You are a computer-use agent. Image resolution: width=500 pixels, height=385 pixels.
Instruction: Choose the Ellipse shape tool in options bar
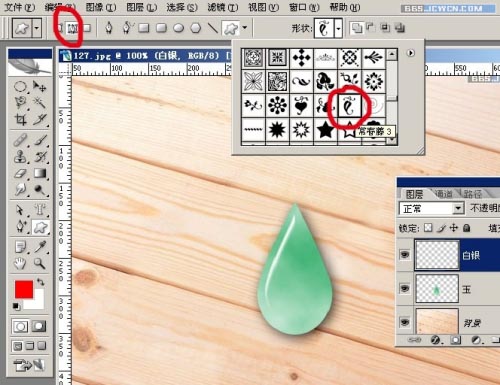pyautogui.click(x=179, y=28)
